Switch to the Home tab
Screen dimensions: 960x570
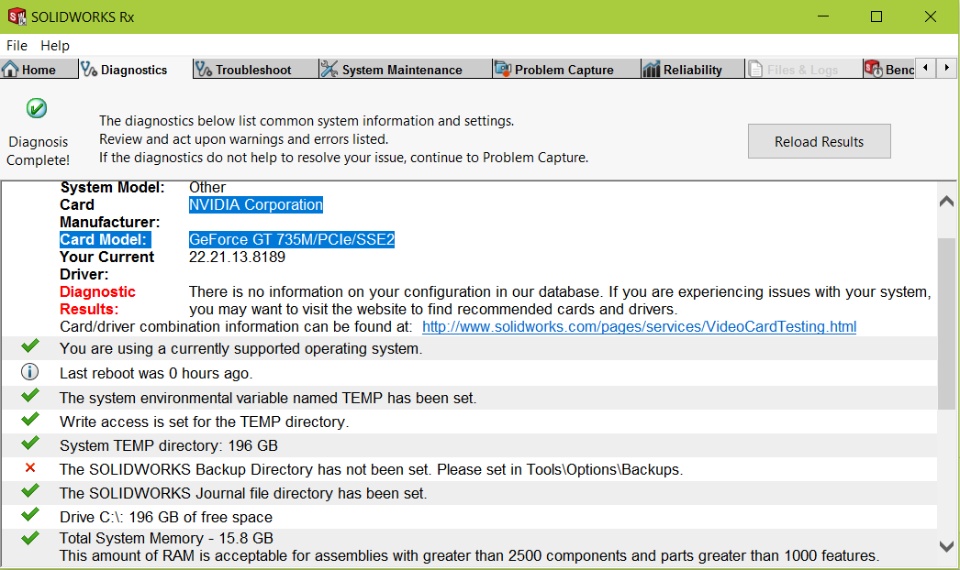tap(39, 69)
